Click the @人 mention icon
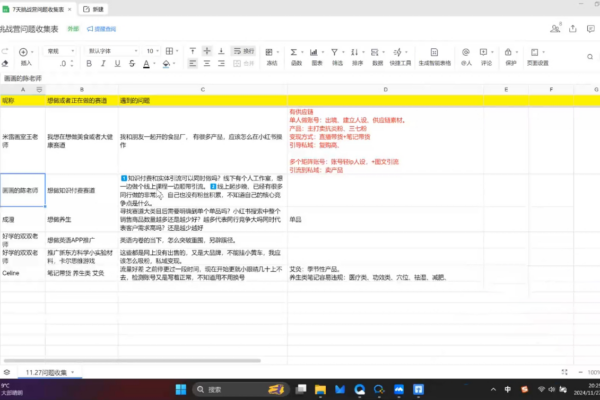600x400 pixels. tap(466, 52)
